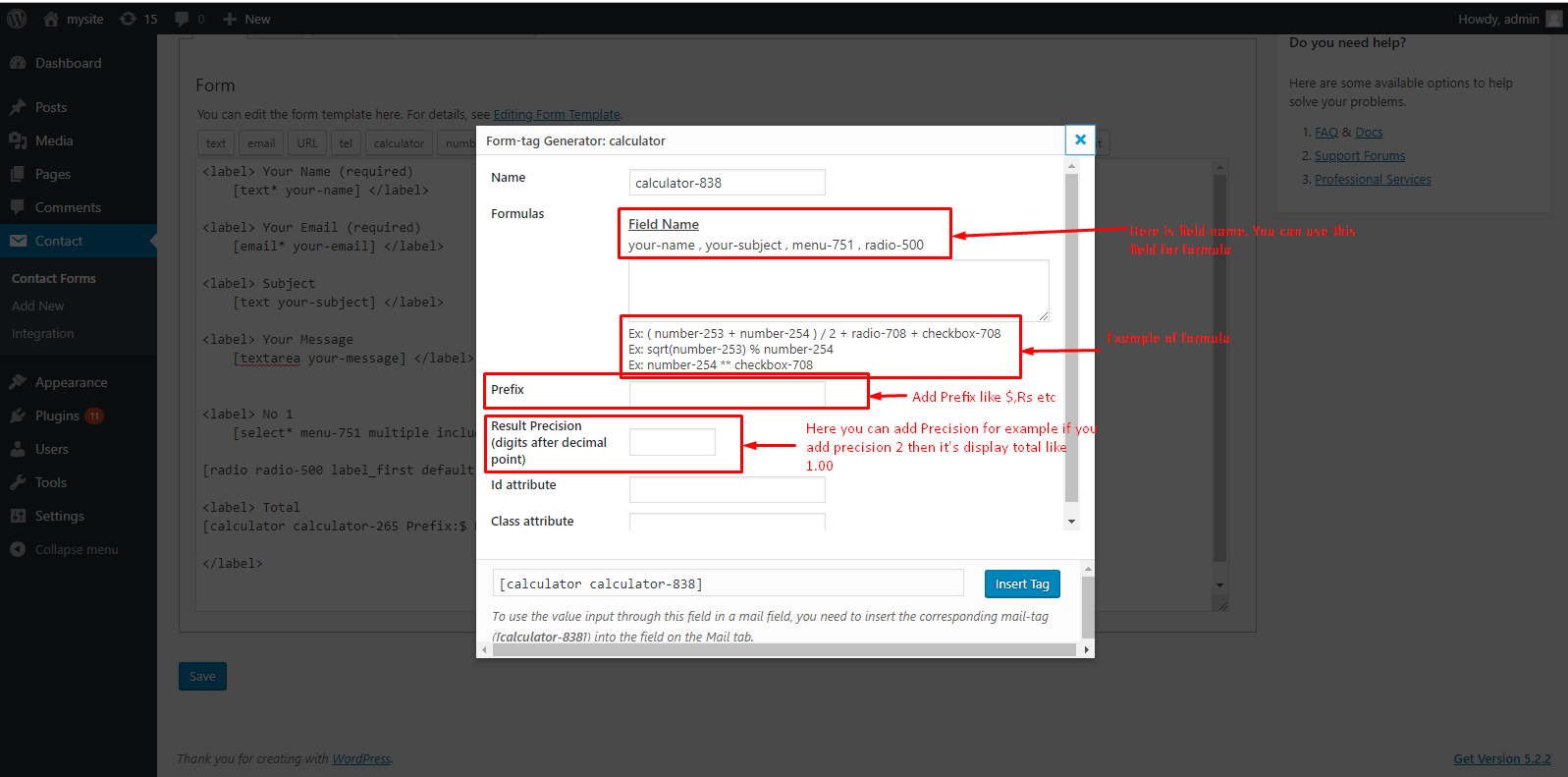Image resolution: width=1568 pixels, height=777 pixels.
Task: Open the 15 pending updates icon
Action: pyautogui.click(x=128, y=19)
